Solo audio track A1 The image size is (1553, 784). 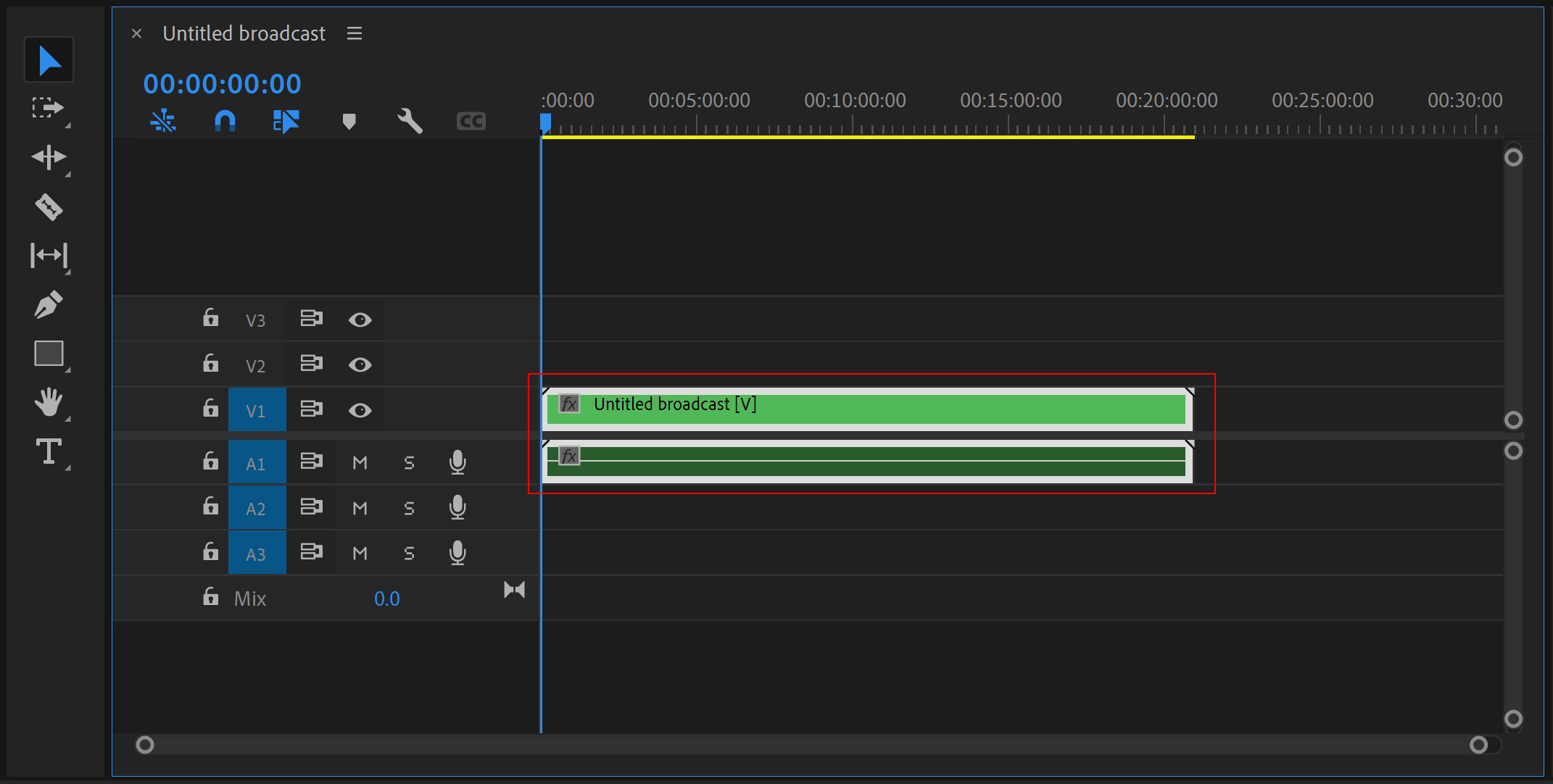point(409,462)
